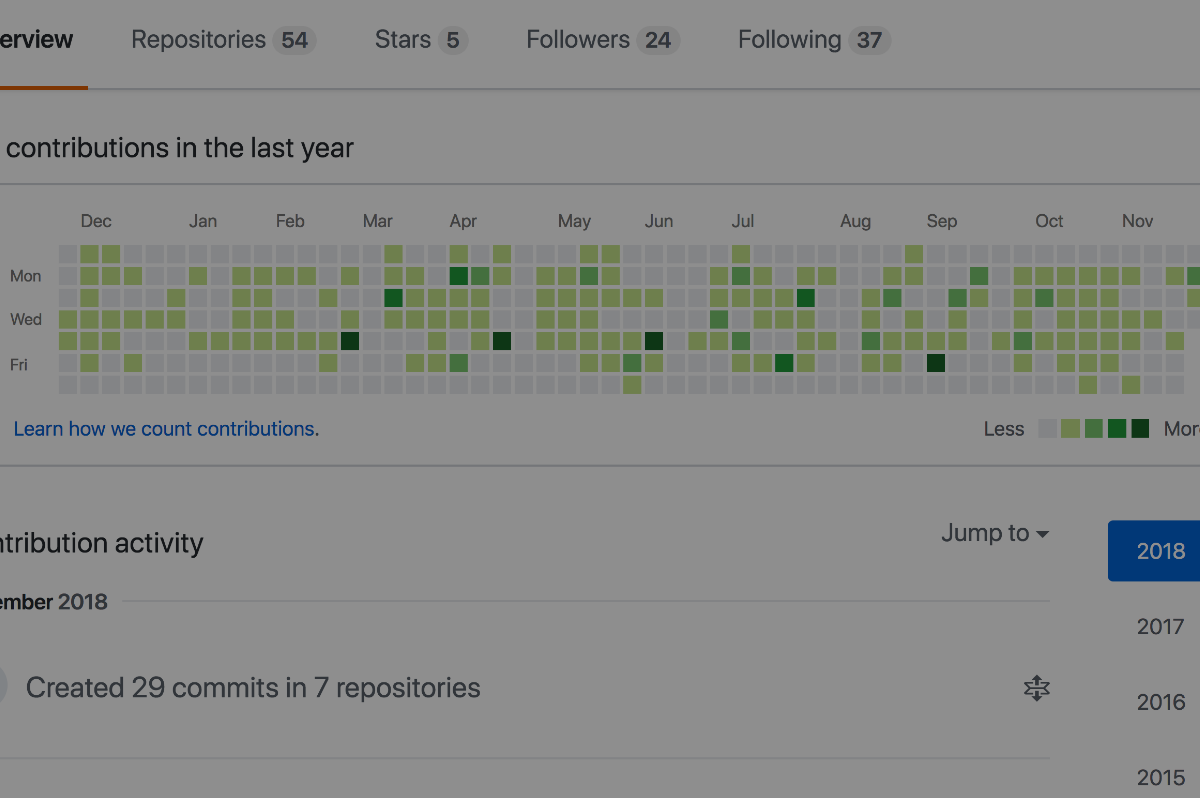The width and height of the screenshot is (1200, 798).
Task: Select the Following tab
Action: coord(813,40)
